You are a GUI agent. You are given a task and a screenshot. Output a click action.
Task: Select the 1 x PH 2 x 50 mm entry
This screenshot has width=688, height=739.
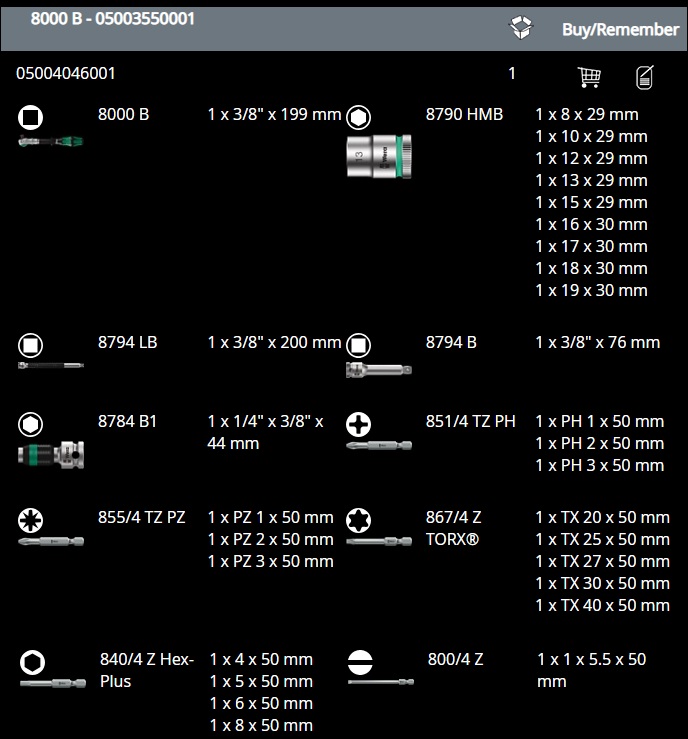(600, 443)
